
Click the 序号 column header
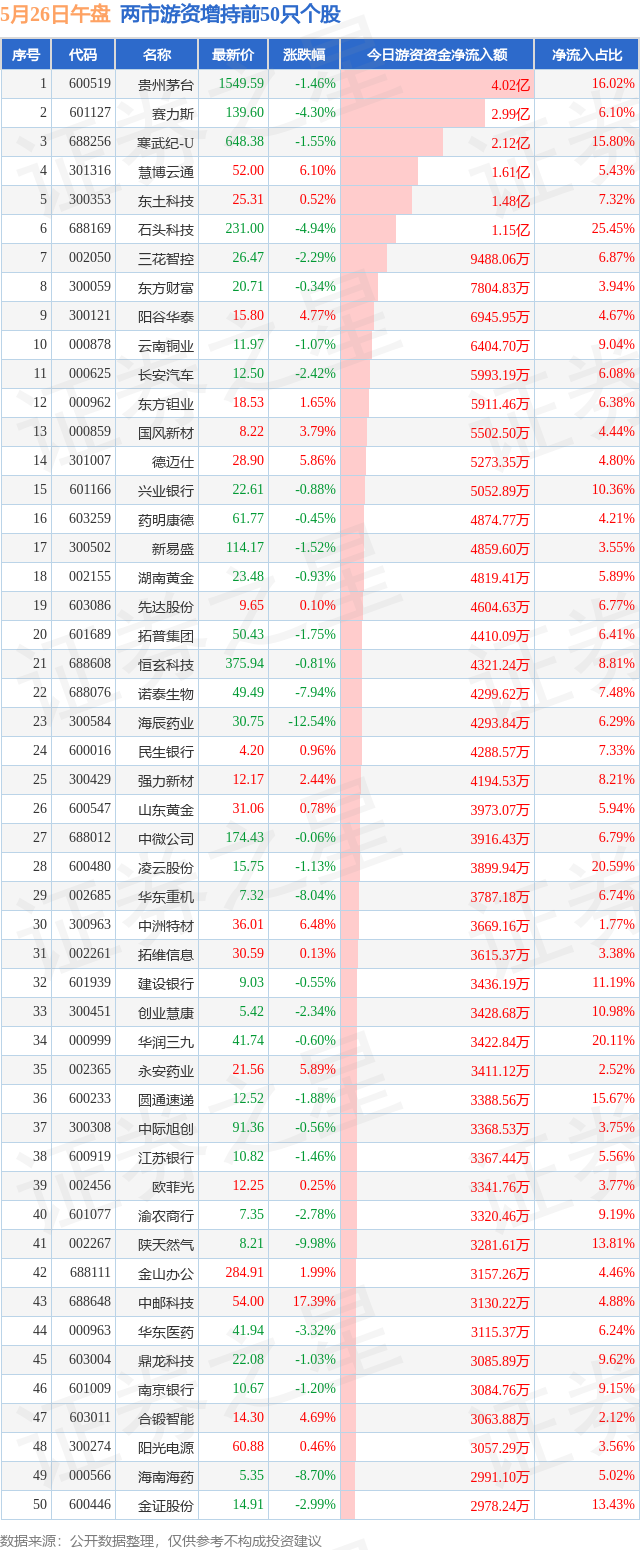(x=26, y=55)
